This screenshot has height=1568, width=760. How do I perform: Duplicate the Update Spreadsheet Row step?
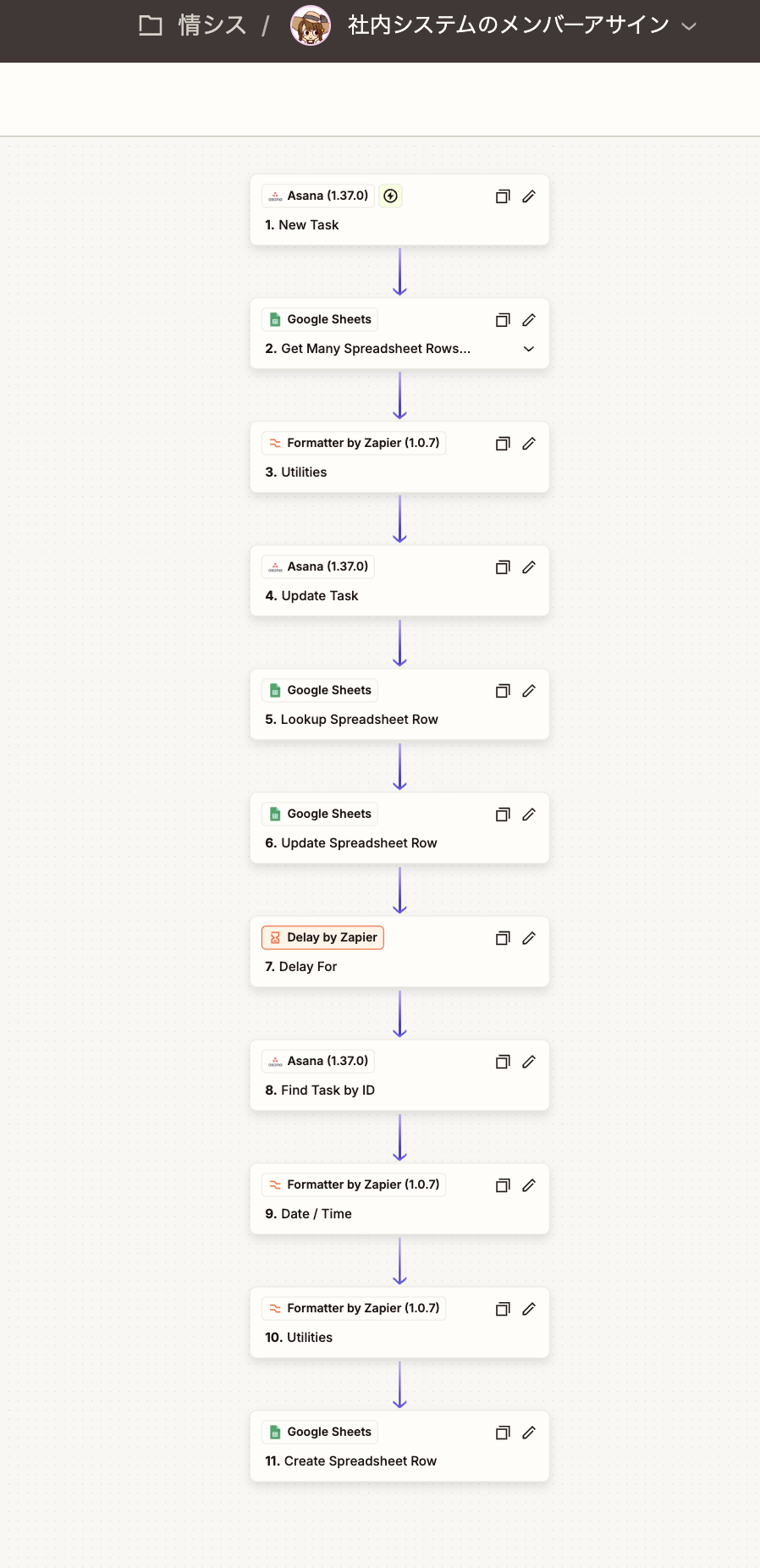point(503,814)
